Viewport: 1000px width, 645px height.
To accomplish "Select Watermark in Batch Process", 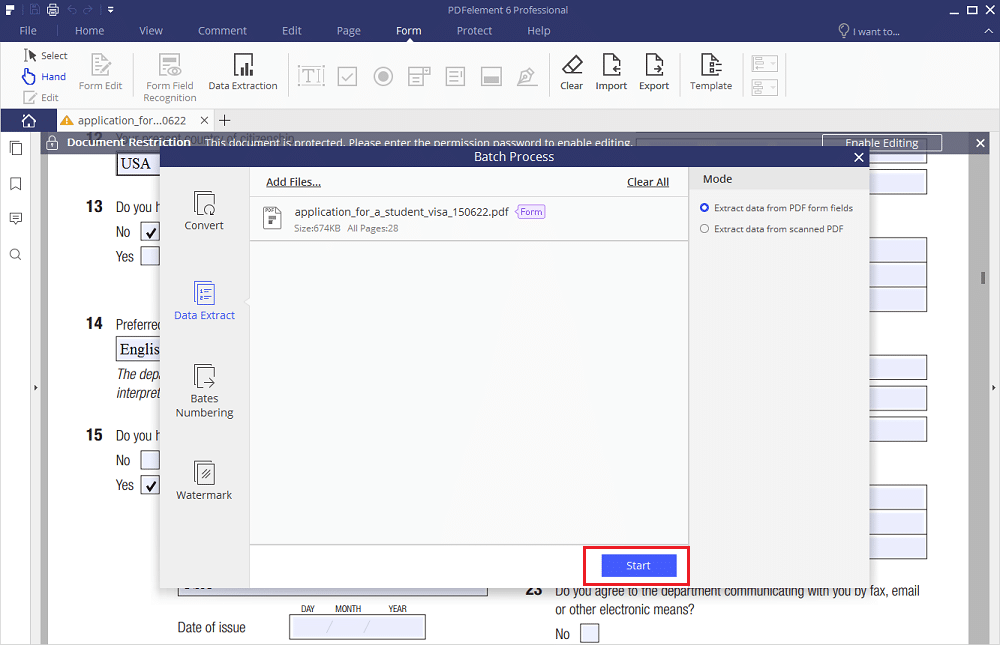I will tap(204, 480).
